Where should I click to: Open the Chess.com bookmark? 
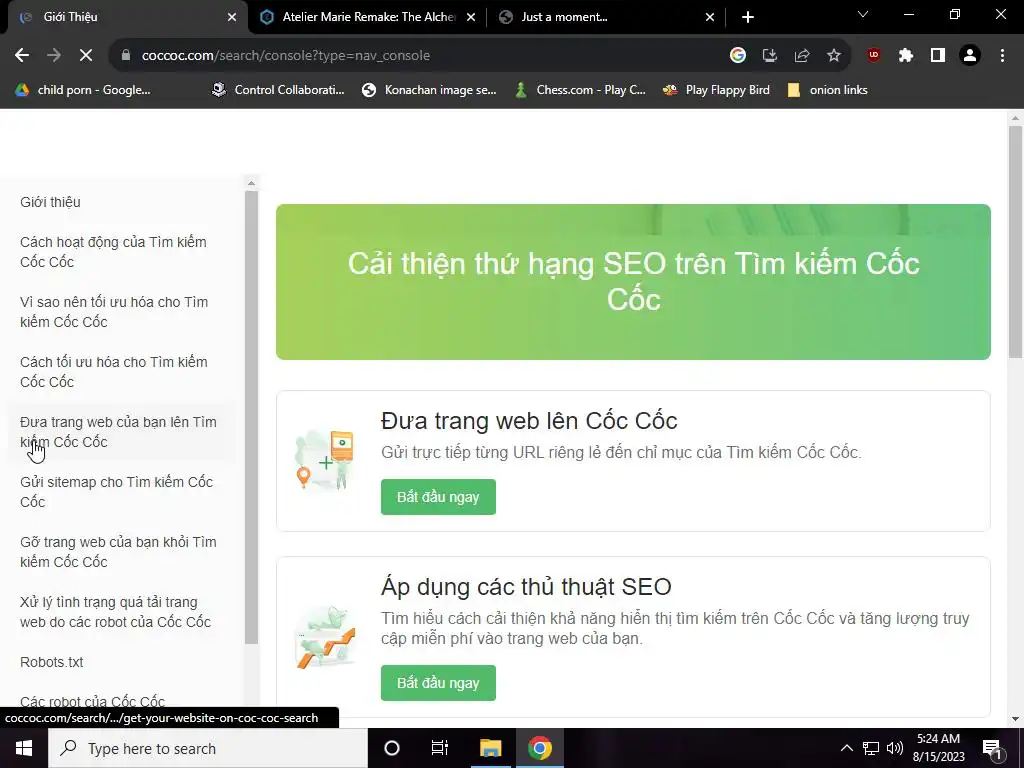coord(580,90)
